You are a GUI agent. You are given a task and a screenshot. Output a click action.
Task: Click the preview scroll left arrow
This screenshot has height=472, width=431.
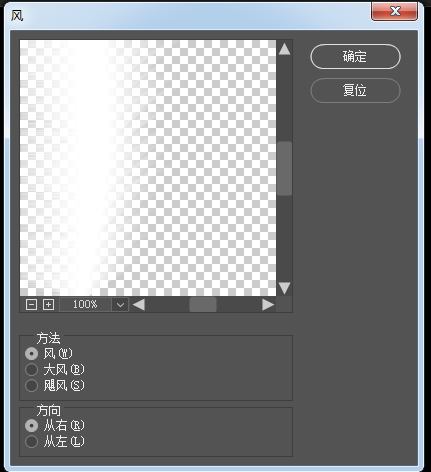[x=139, y=304]
